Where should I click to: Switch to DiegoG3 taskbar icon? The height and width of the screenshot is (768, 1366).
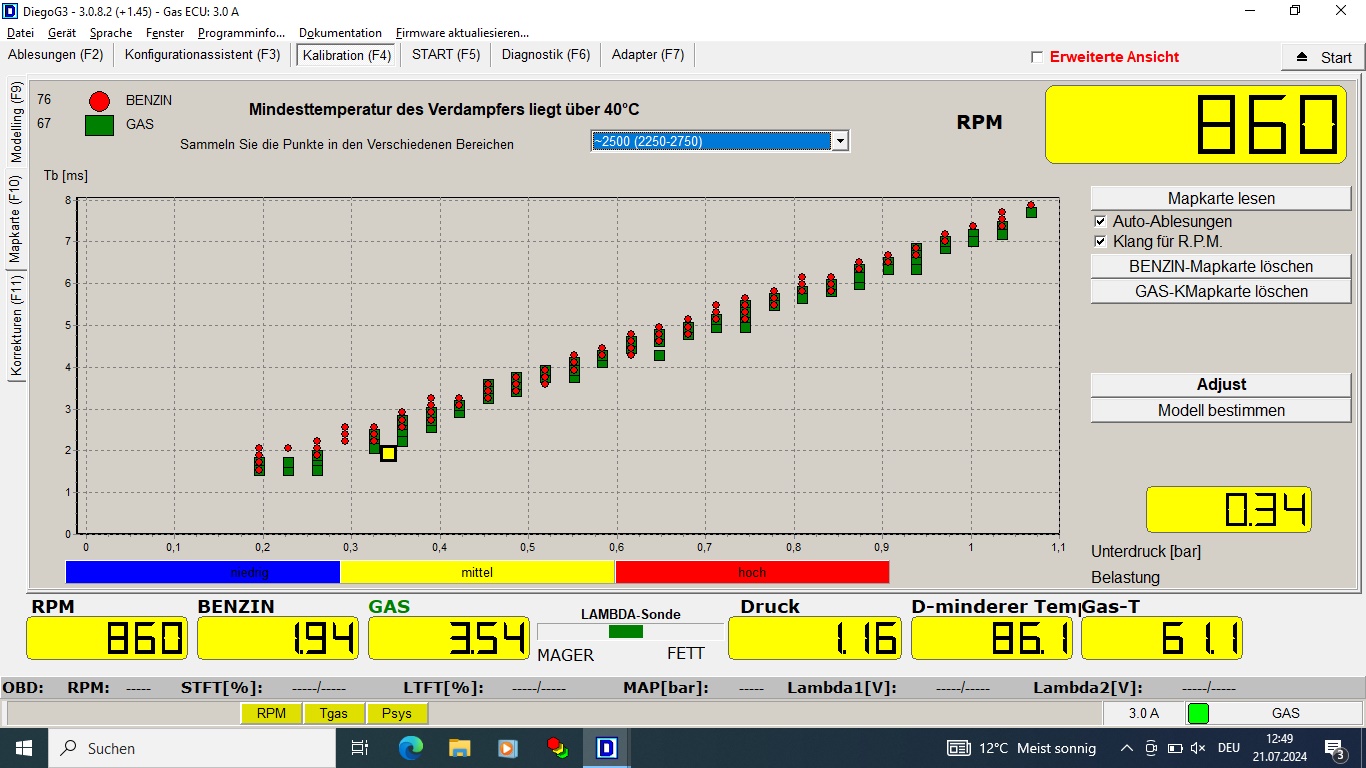(606, 748)
